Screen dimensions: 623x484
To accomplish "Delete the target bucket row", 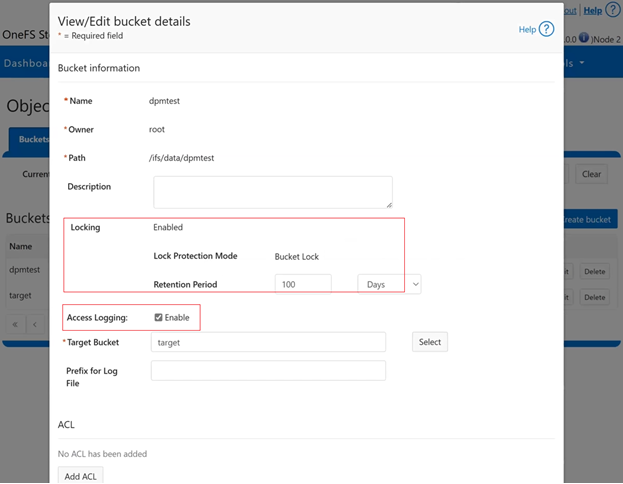I will coord(595,297).
